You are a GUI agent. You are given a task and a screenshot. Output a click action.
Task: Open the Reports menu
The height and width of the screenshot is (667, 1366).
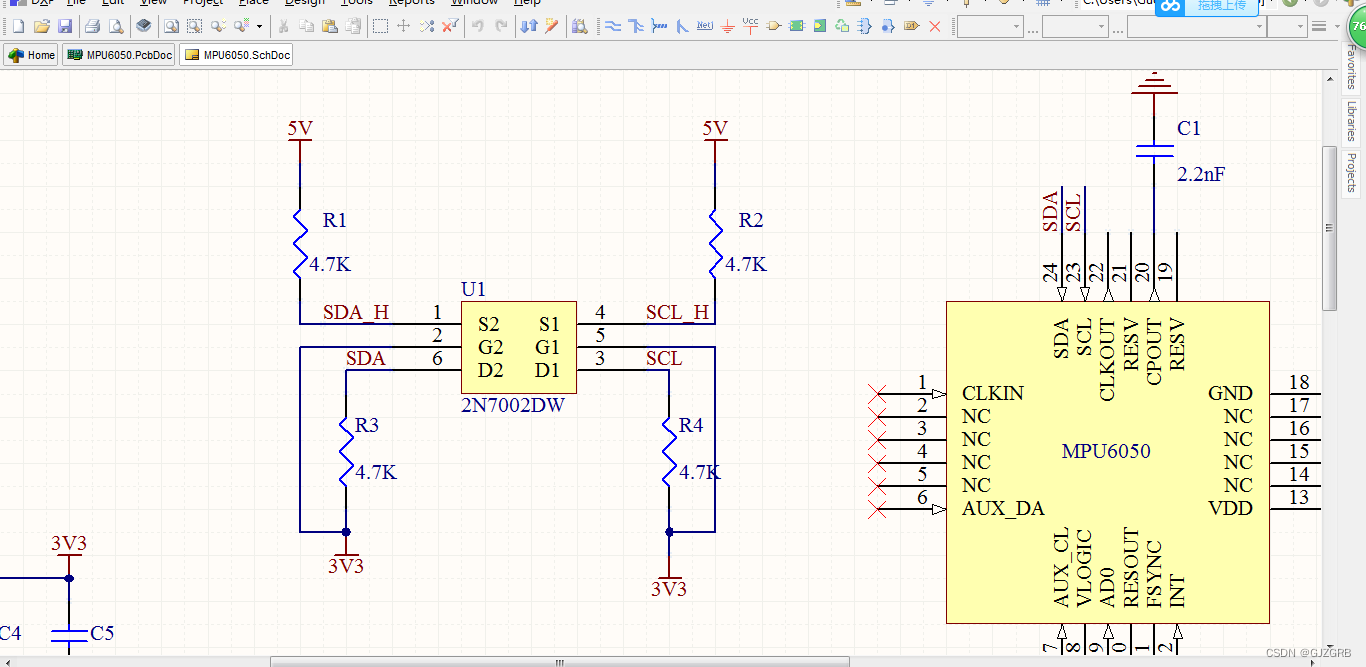click(412, 3)
